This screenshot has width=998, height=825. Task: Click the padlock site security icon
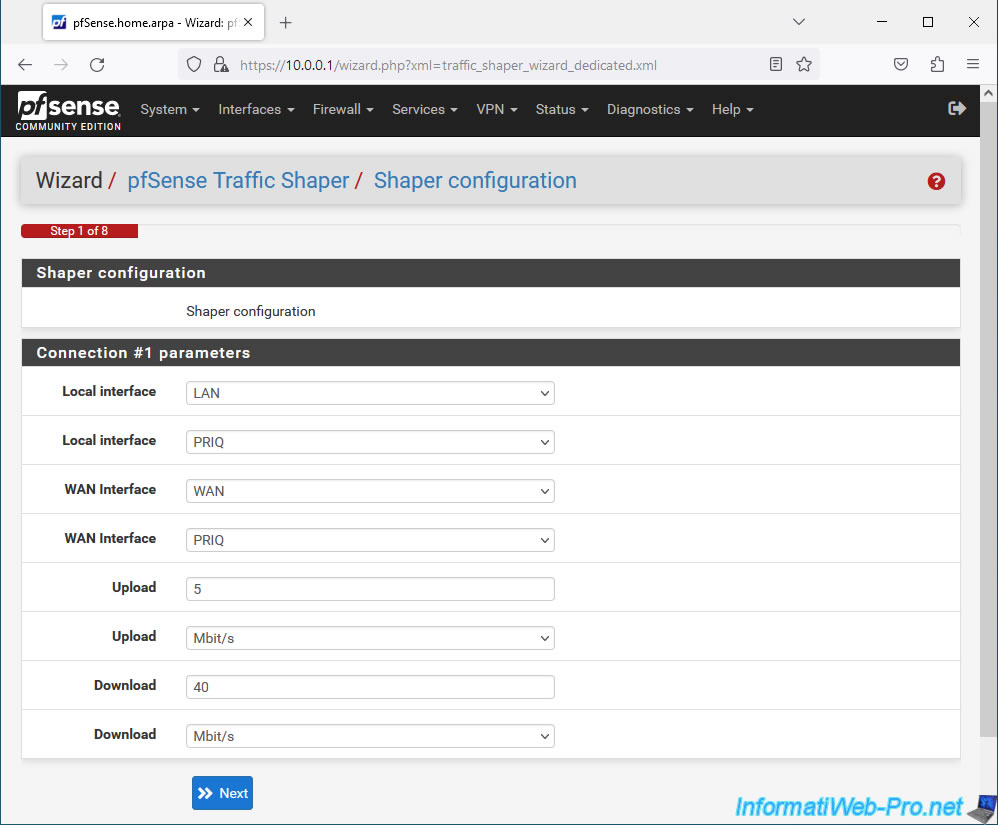click(221, 64)
